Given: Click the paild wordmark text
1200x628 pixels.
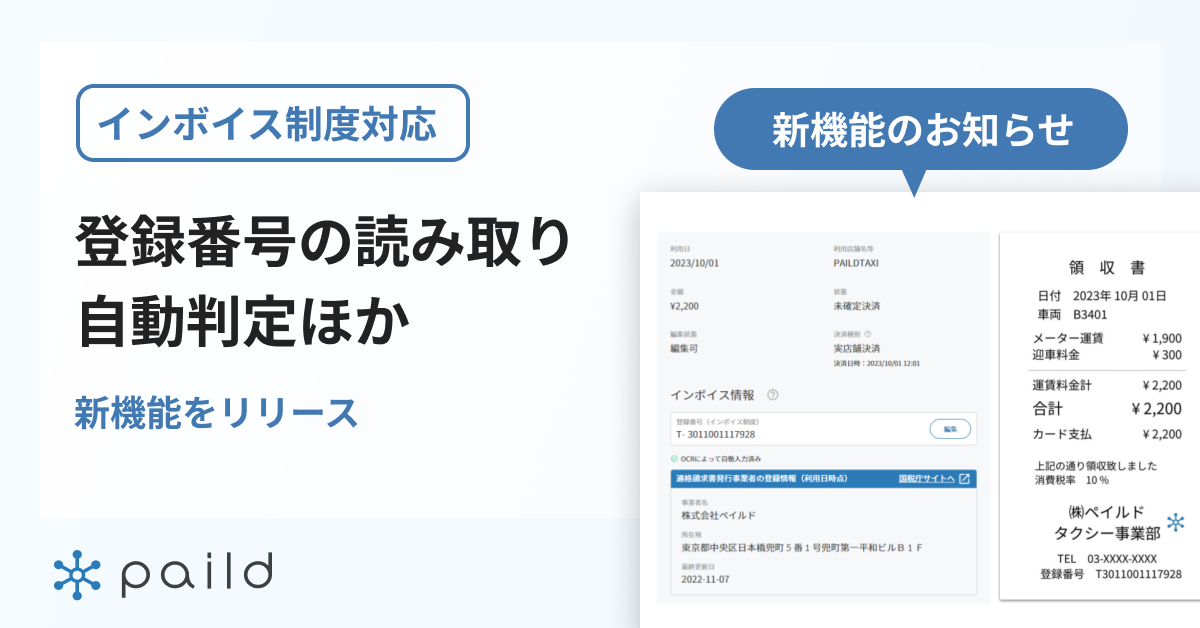Looking at the screenshot, I should [197, 574].
